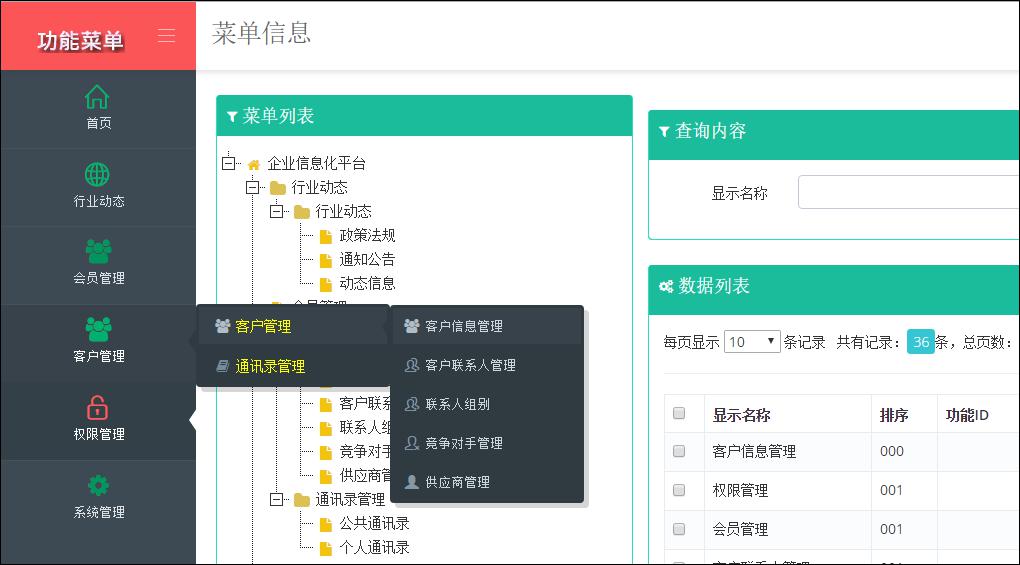Click the 功能菜单 sidebar title
1020x565 pixels.
point(80,40)
